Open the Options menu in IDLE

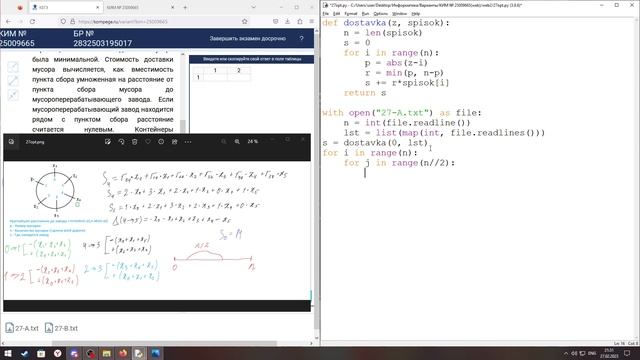point(380,14)
